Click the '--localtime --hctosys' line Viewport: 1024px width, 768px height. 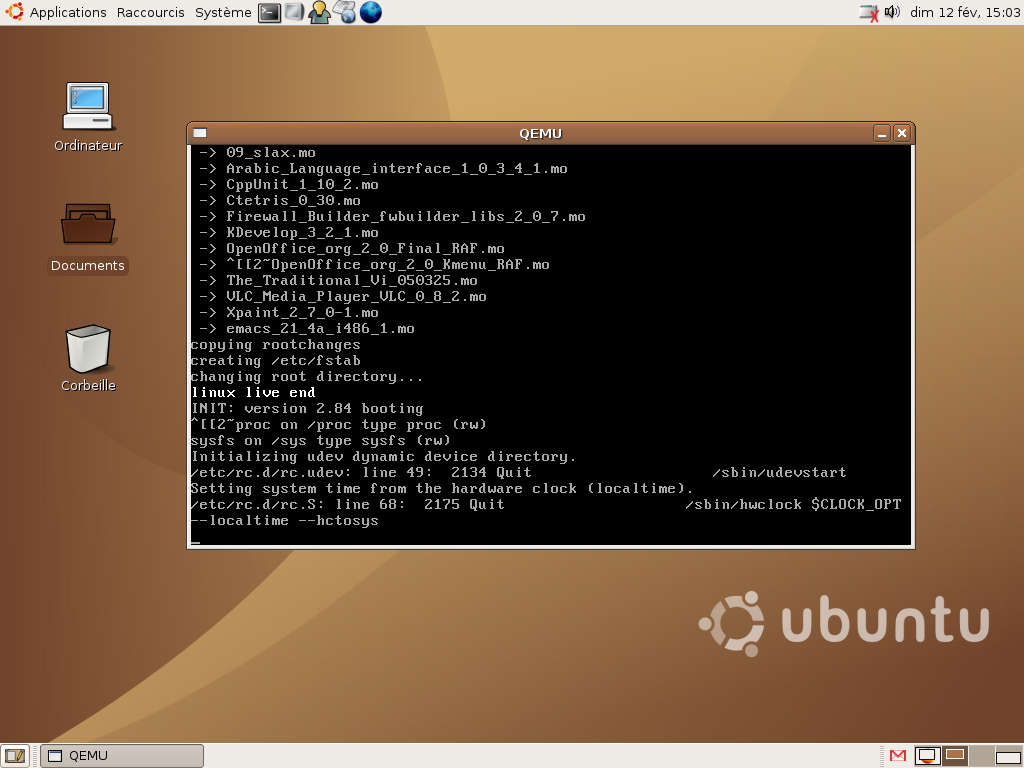[x=285, y=521]
